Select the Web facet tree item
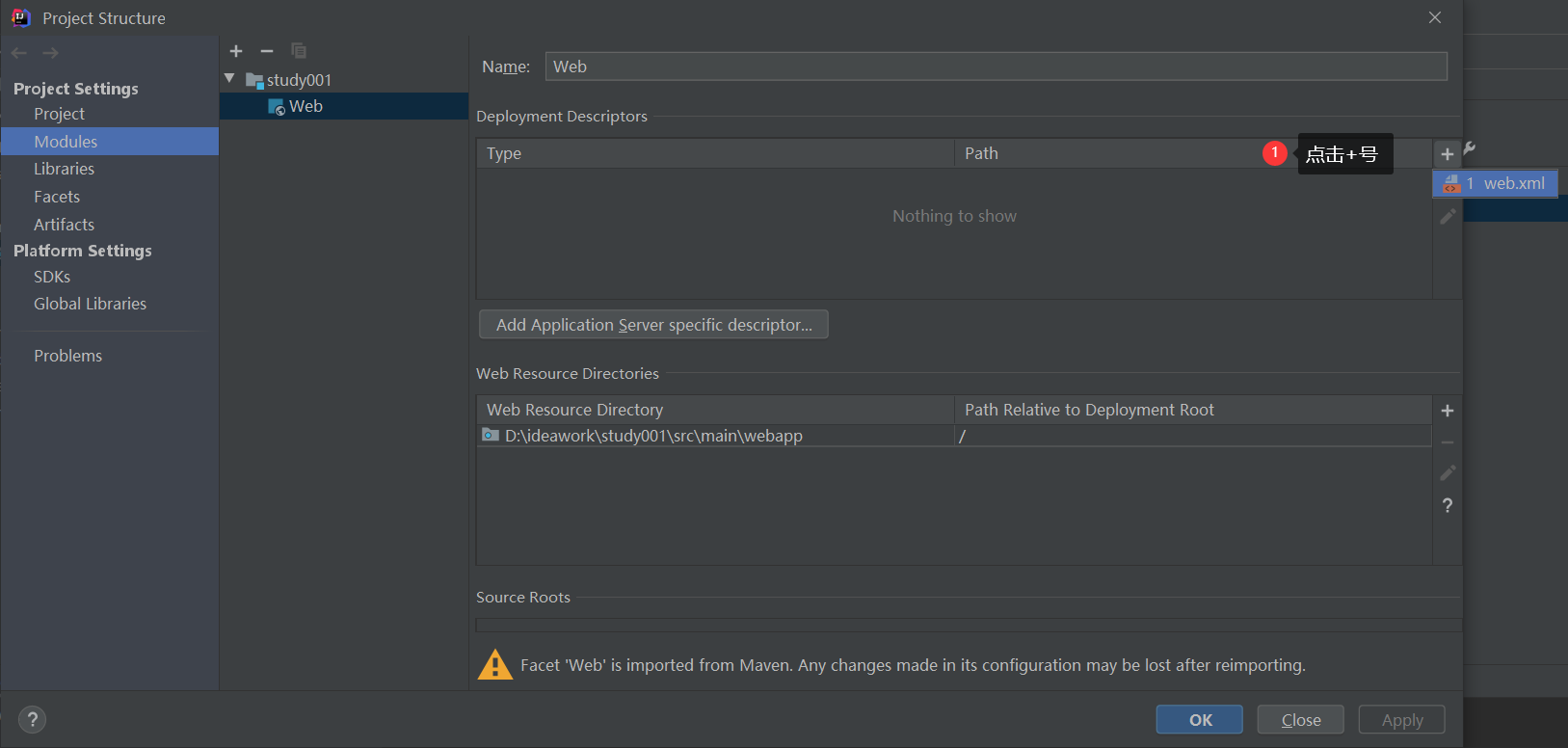 (306, 106)
